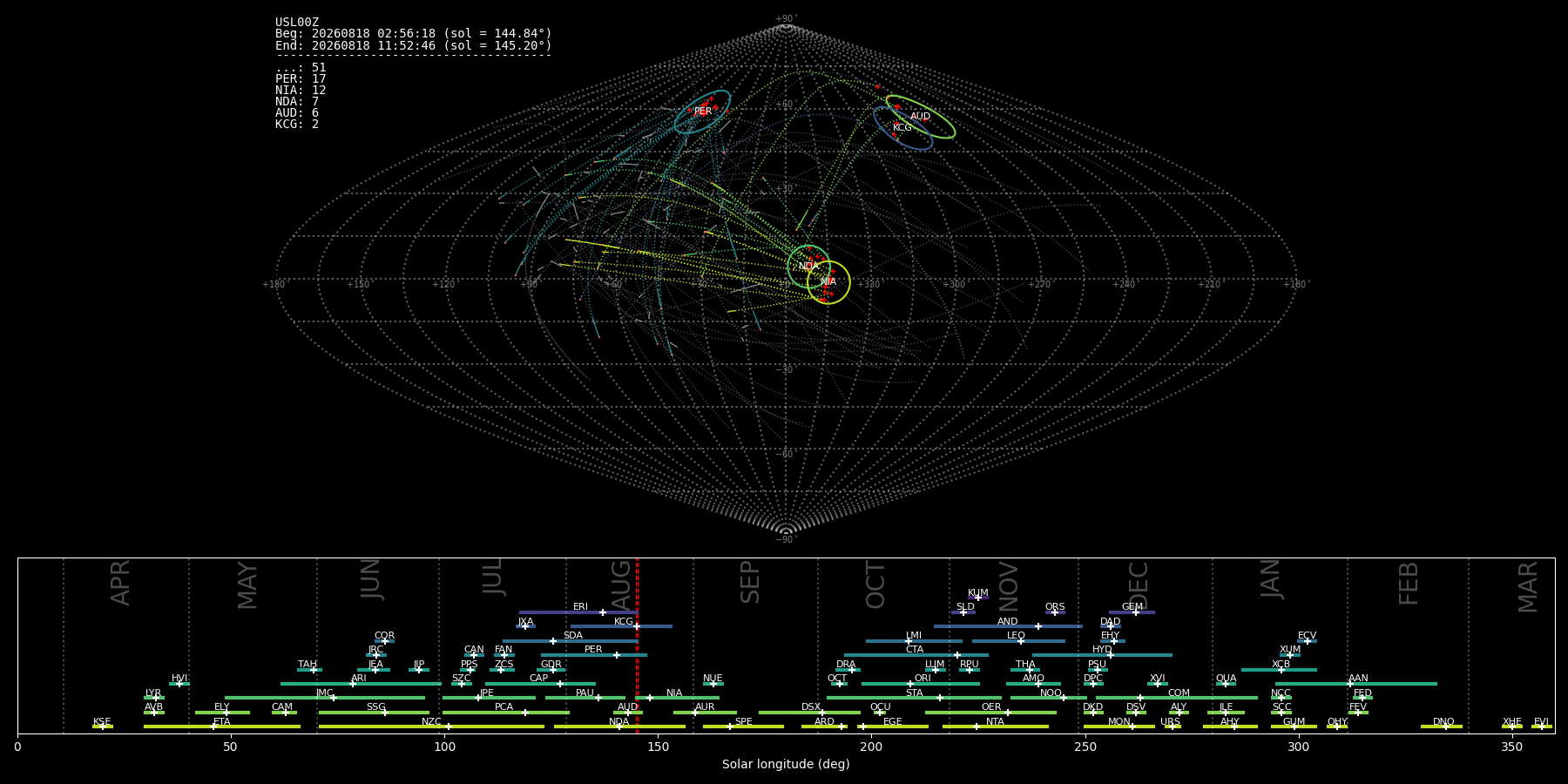This screenshot has width=1568, height=784.
Task: Click the KCG radiant label on sky map
Action: [902, 128]
